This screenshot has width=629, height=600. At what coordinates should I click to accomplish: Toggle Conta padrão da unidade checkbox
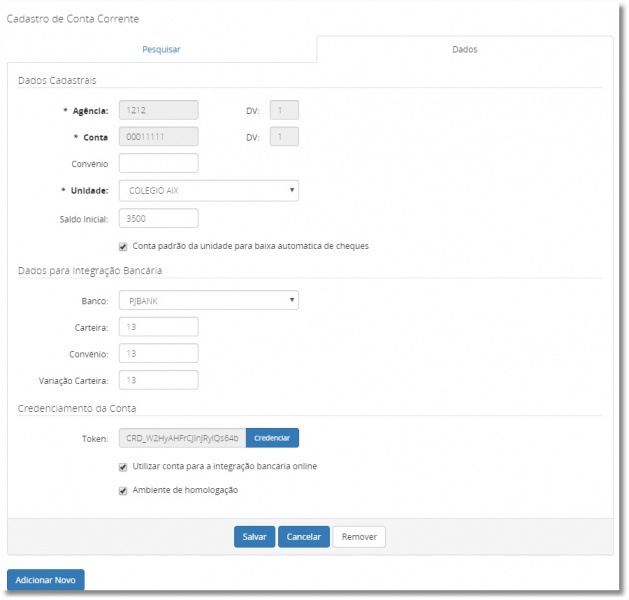[123, 245]
